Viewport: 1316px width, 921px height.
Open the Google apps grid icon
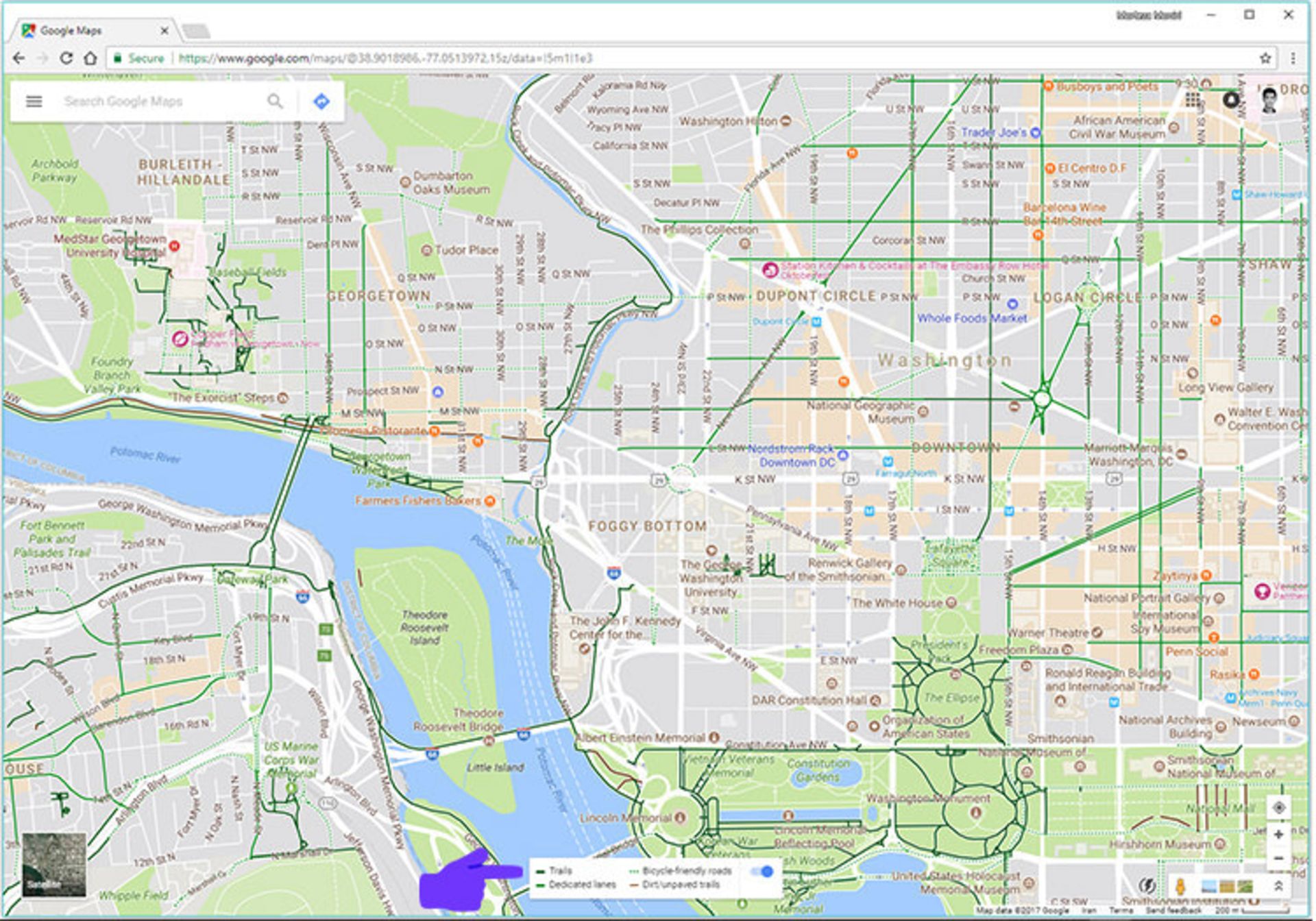[1193, 100]
